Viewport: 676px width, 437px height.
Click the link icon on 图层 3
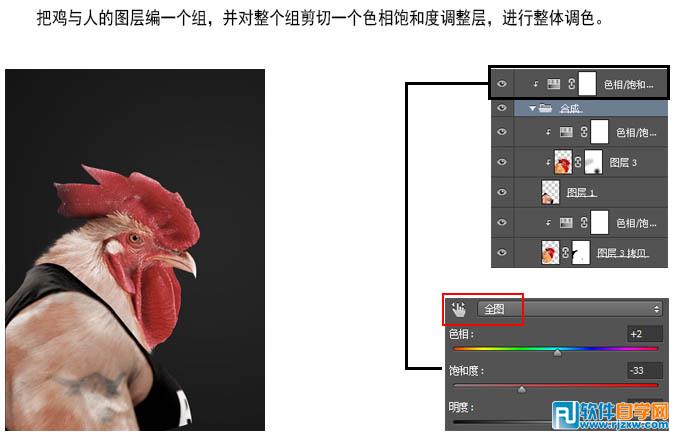tap(578, 162)
